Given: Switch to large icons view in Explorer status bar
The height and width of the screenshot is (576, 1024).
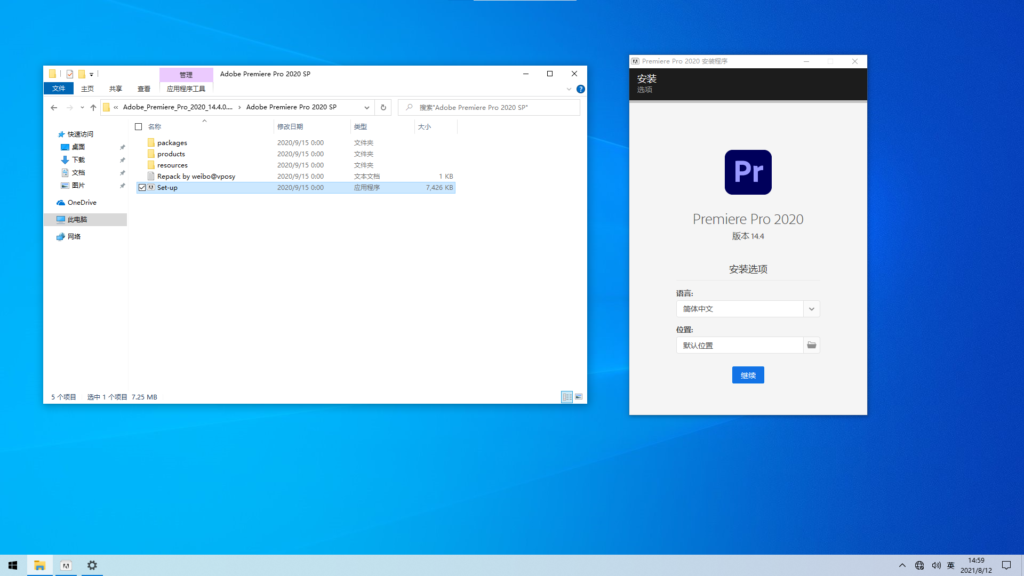Looking at the screenshot, I should pos(579,396).
